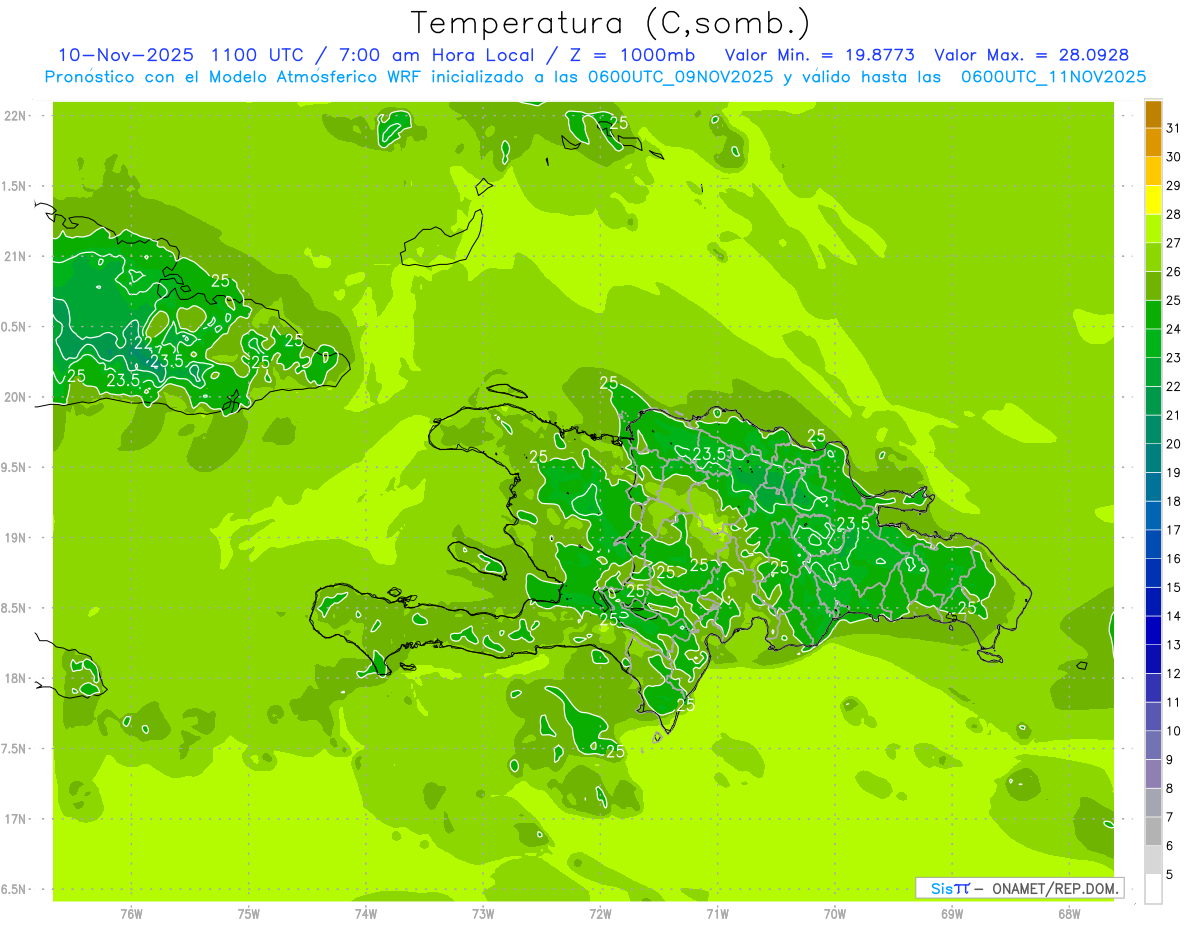Click the '21N' latitude axis label

coord(17,256)
